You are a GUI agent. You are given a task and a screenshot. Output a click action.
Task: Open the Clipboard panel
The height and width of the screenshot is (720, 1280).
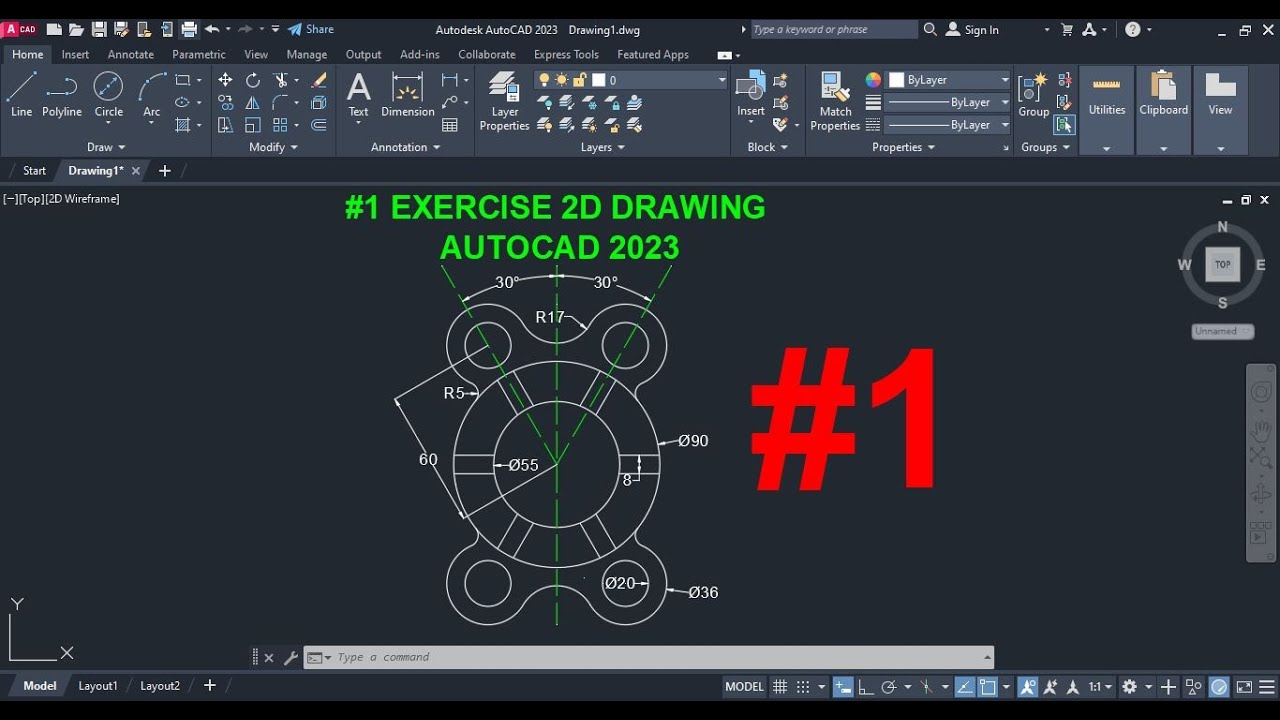click(x=1164, y=110)
